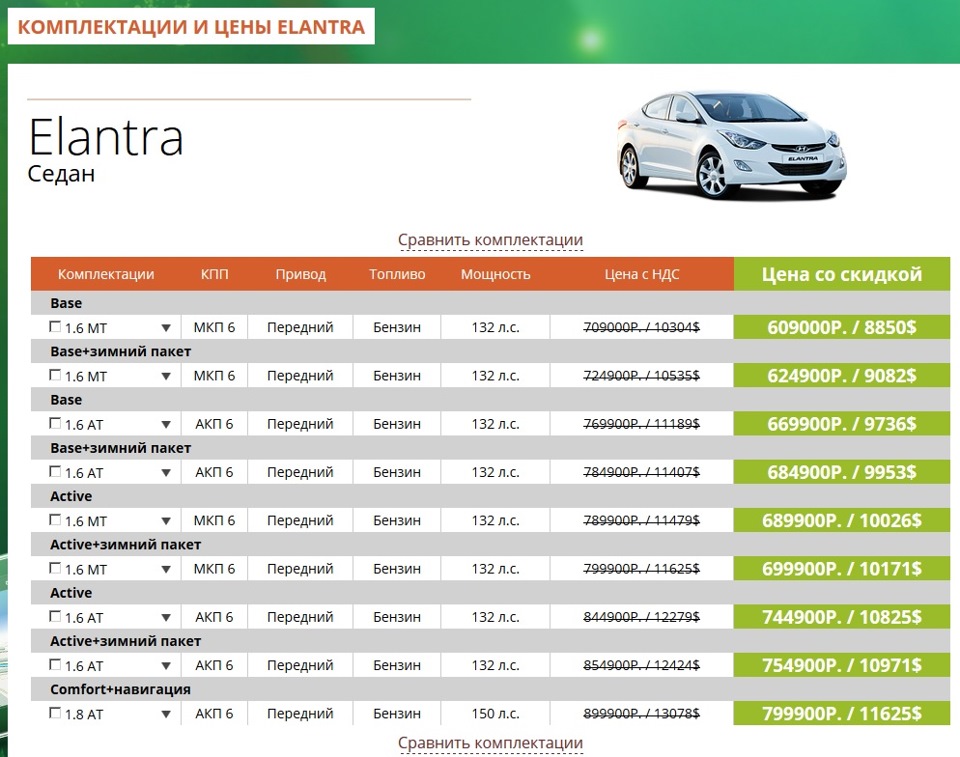Expand the arrow in the 609000Р. row
This screenshot has height=757, width=960.
166,328
